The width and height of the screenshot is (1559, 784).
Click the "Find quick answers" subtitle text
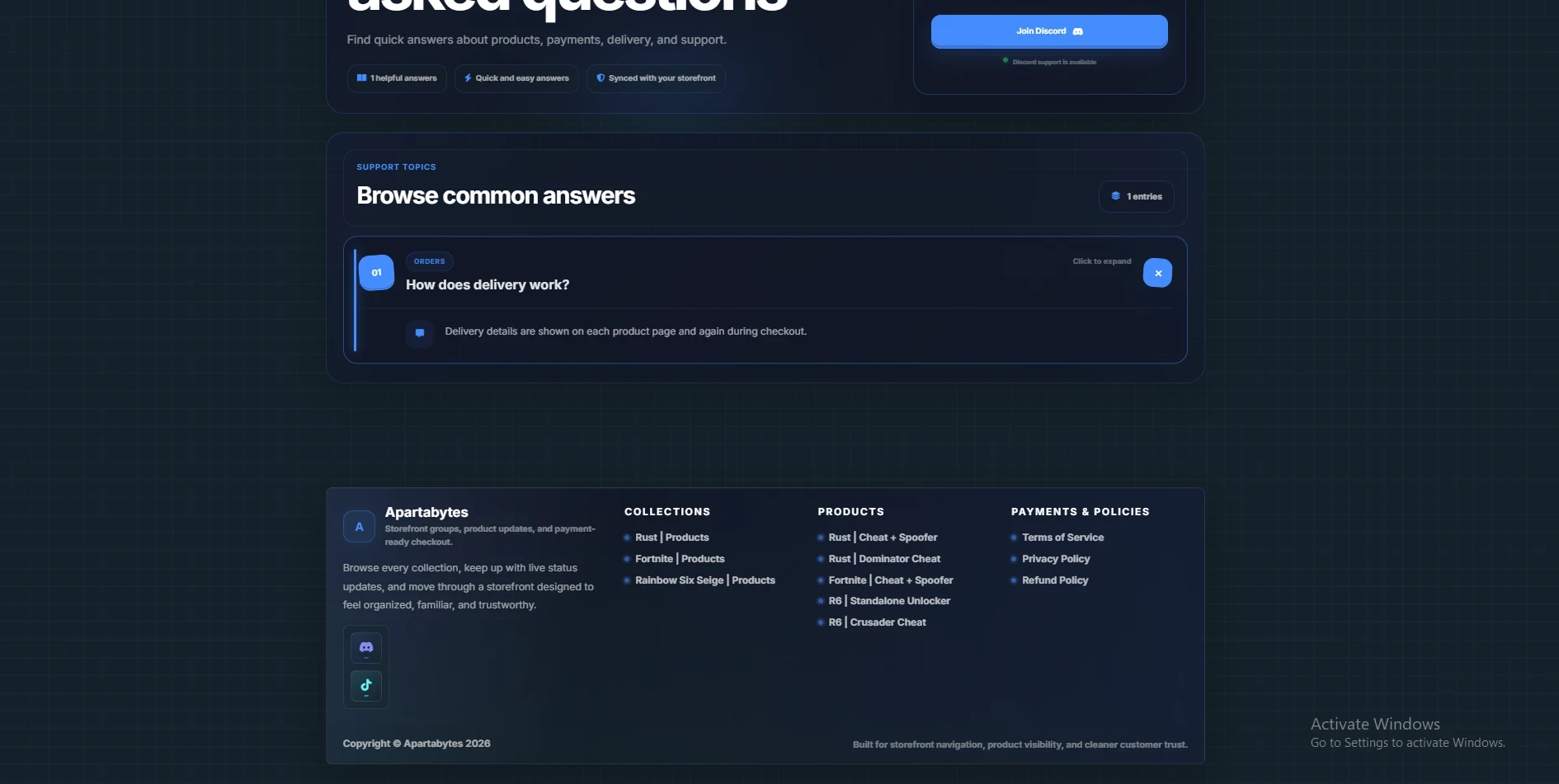pos(536,40)
